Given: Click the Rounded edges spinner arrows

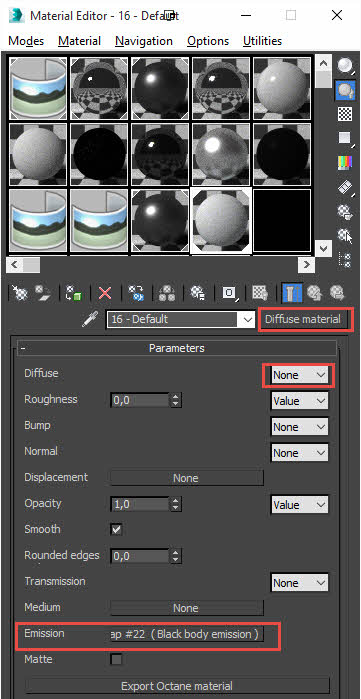Looking at the screenshot, I should [x=176, y=556].
